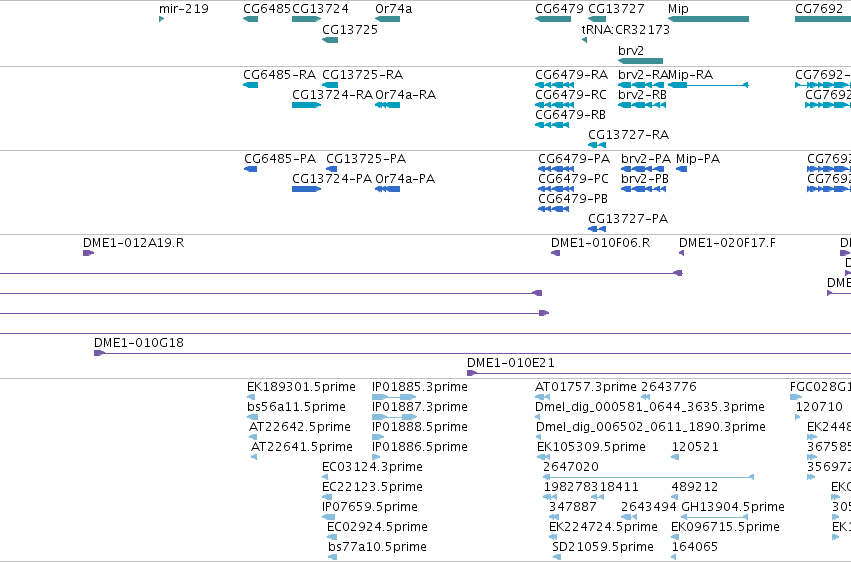Screen dimensions: 851x562
Task: Open the Or74a-RA transcript label
Action: (x=405, y=94)
